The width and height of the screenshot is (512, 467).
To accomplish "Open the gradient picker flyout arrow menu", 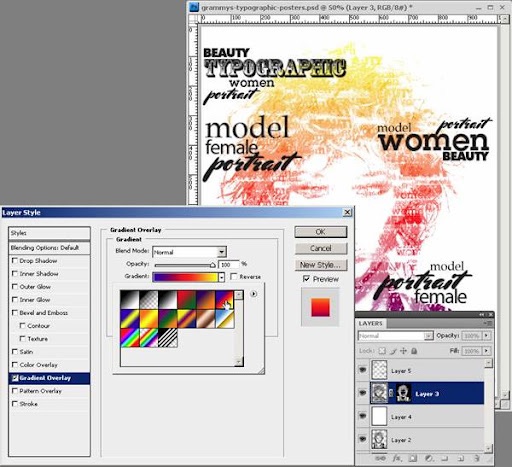I will click(x=254, y=294).
